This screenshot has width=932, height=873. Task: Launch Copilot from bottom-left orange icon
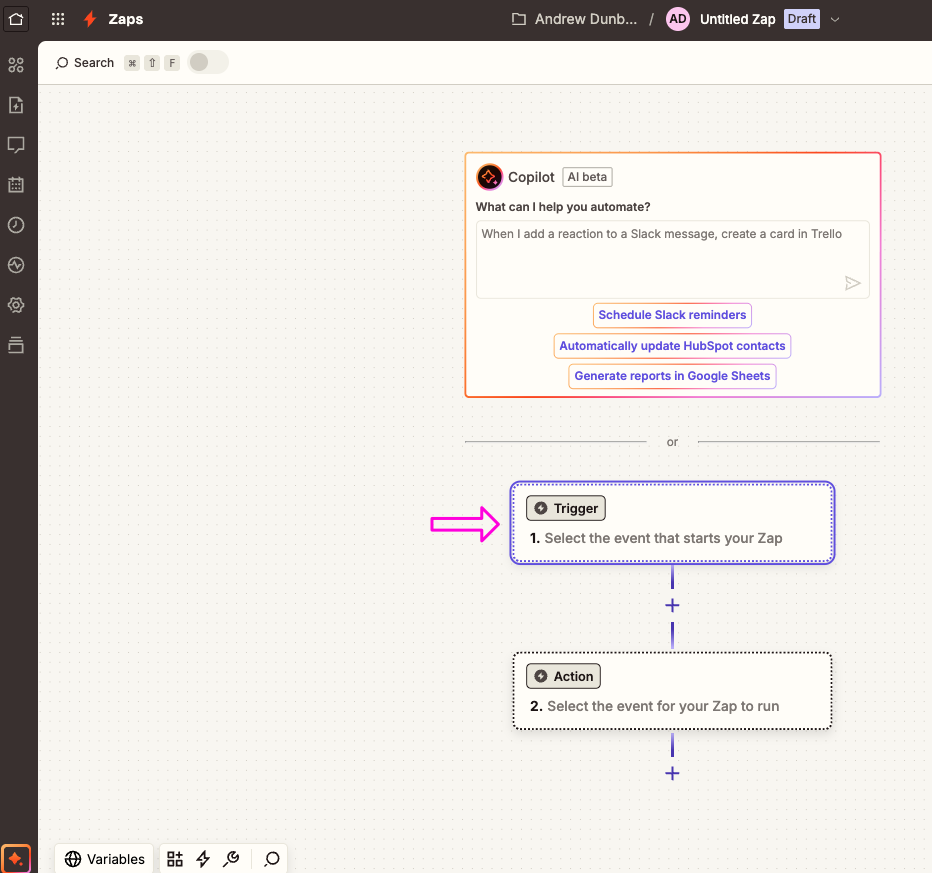16,859
